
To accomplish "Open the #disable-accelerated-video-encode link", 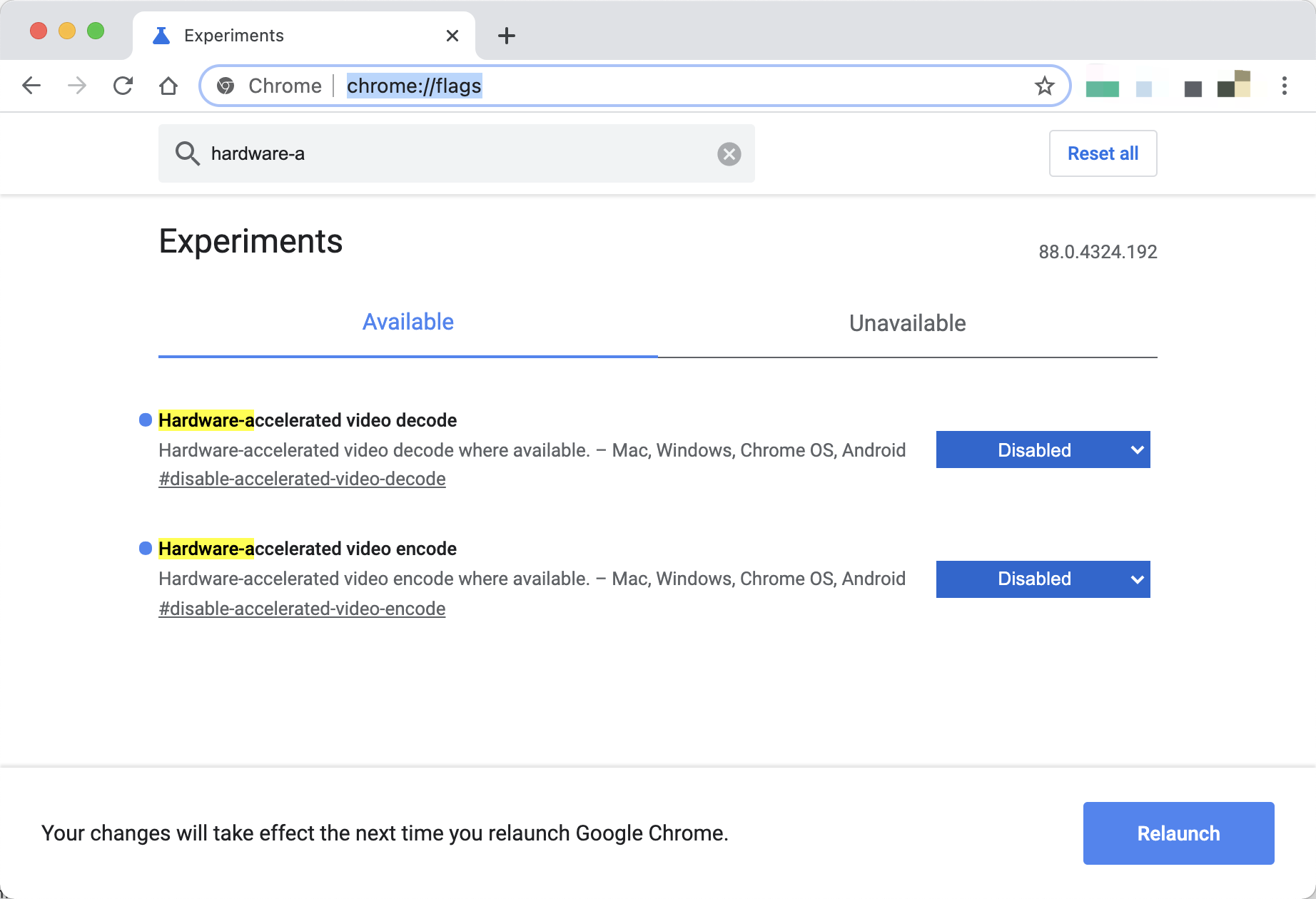I will (x=302, y=609).
